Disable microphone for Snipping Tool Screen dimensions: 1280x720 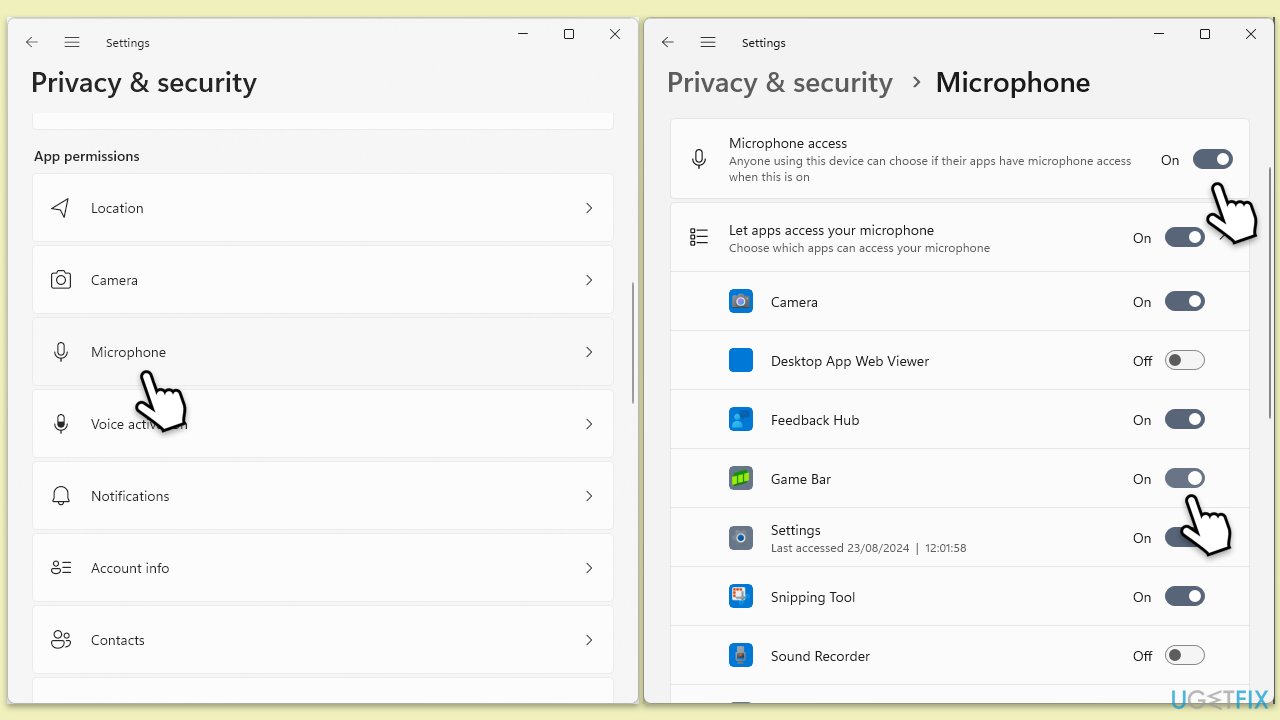pos(1185,597)
